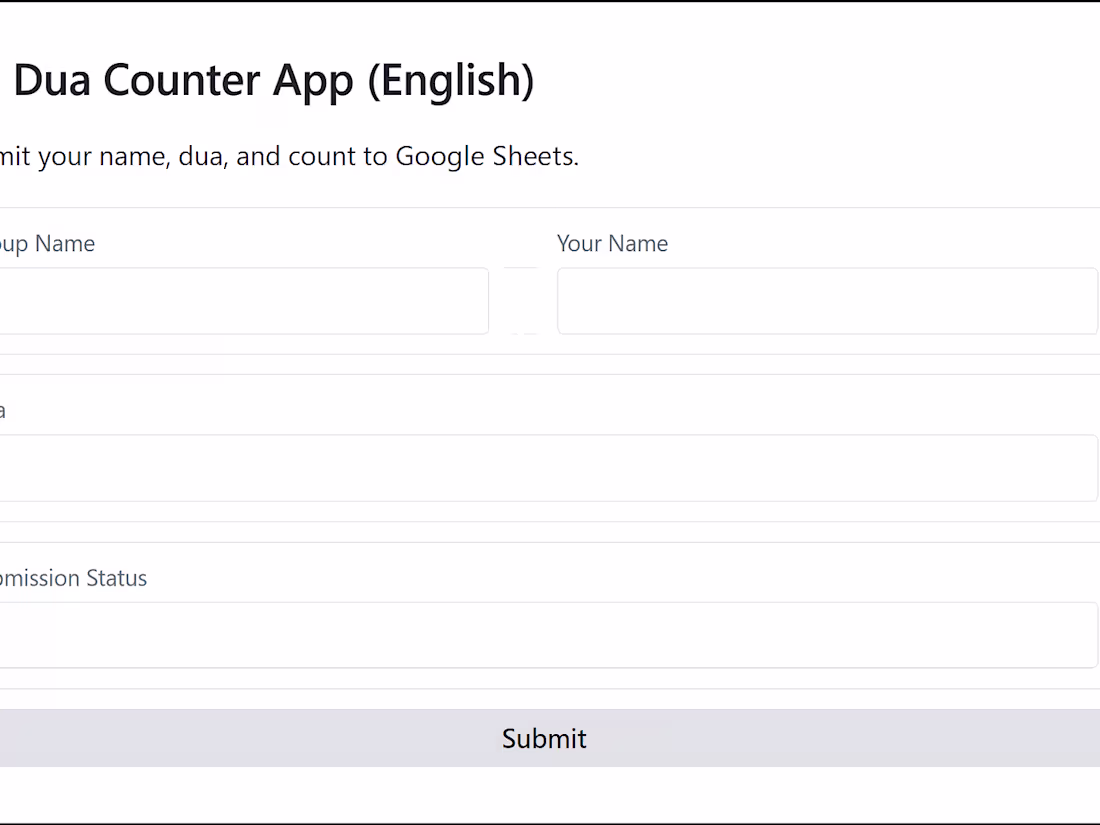Activate the Your Name input for typing
Screen dimensions: 1100x825
[x=827, y=300]
